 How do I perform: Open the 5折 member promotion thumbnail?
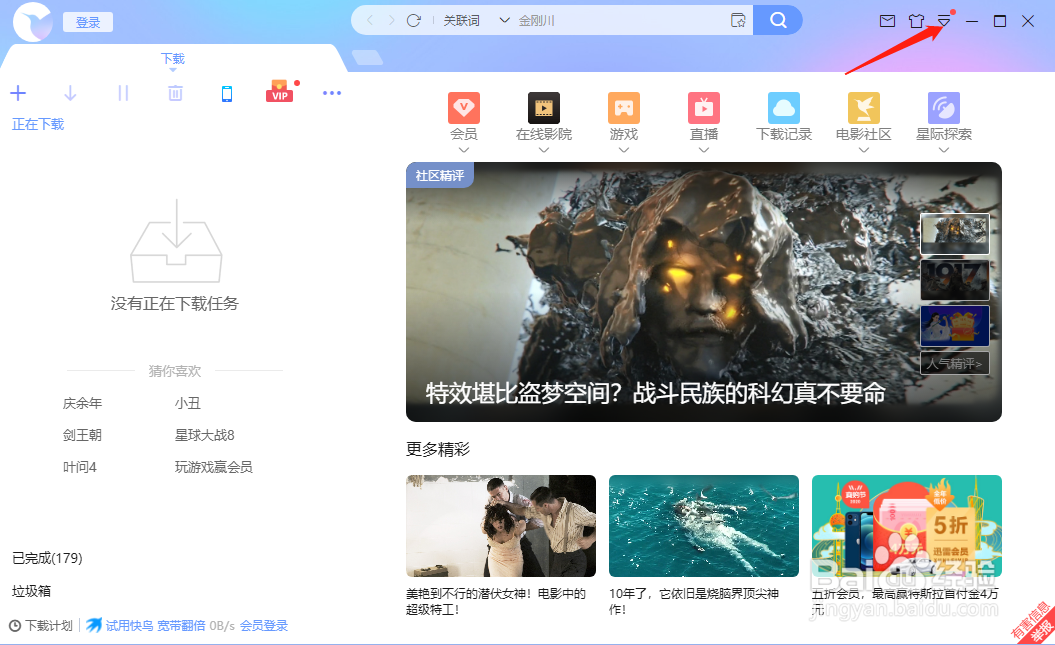coord(906,526)
